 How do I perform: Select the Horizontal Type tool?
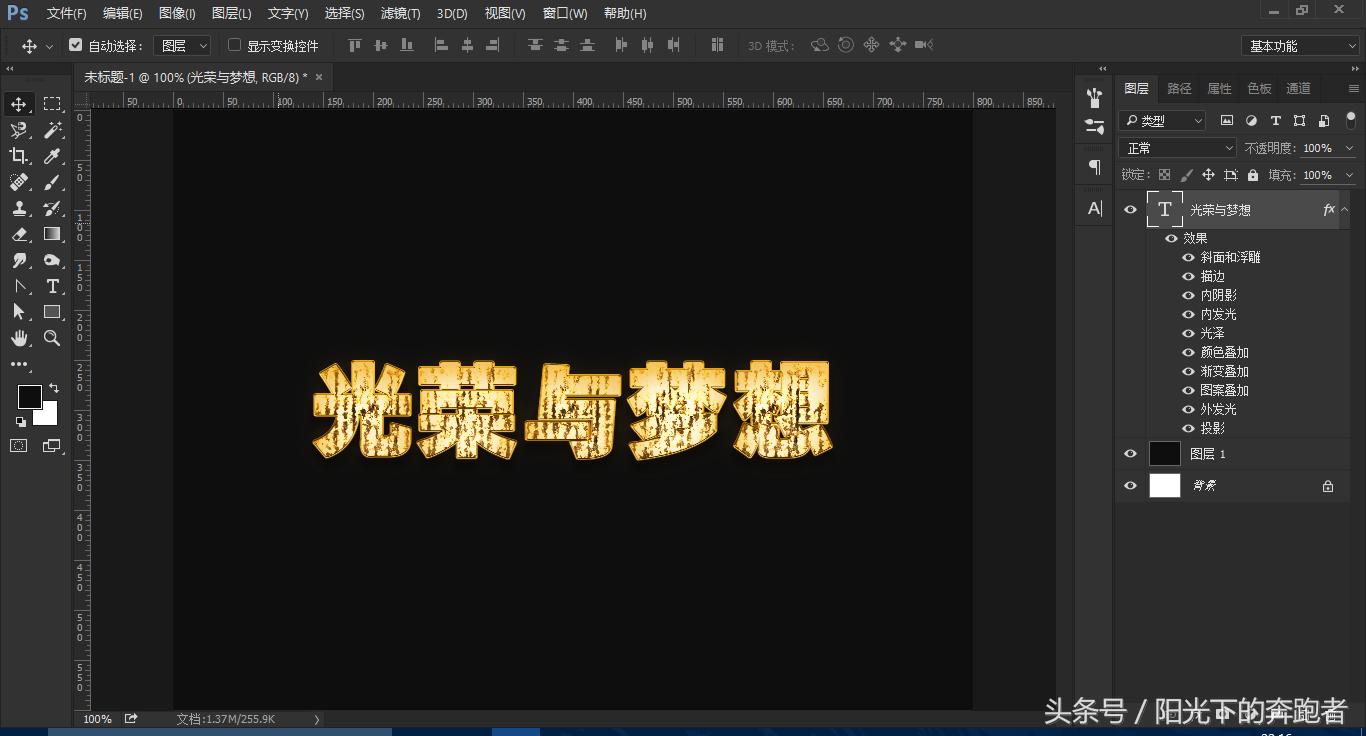pyautogui.click(x=52, y=286)
